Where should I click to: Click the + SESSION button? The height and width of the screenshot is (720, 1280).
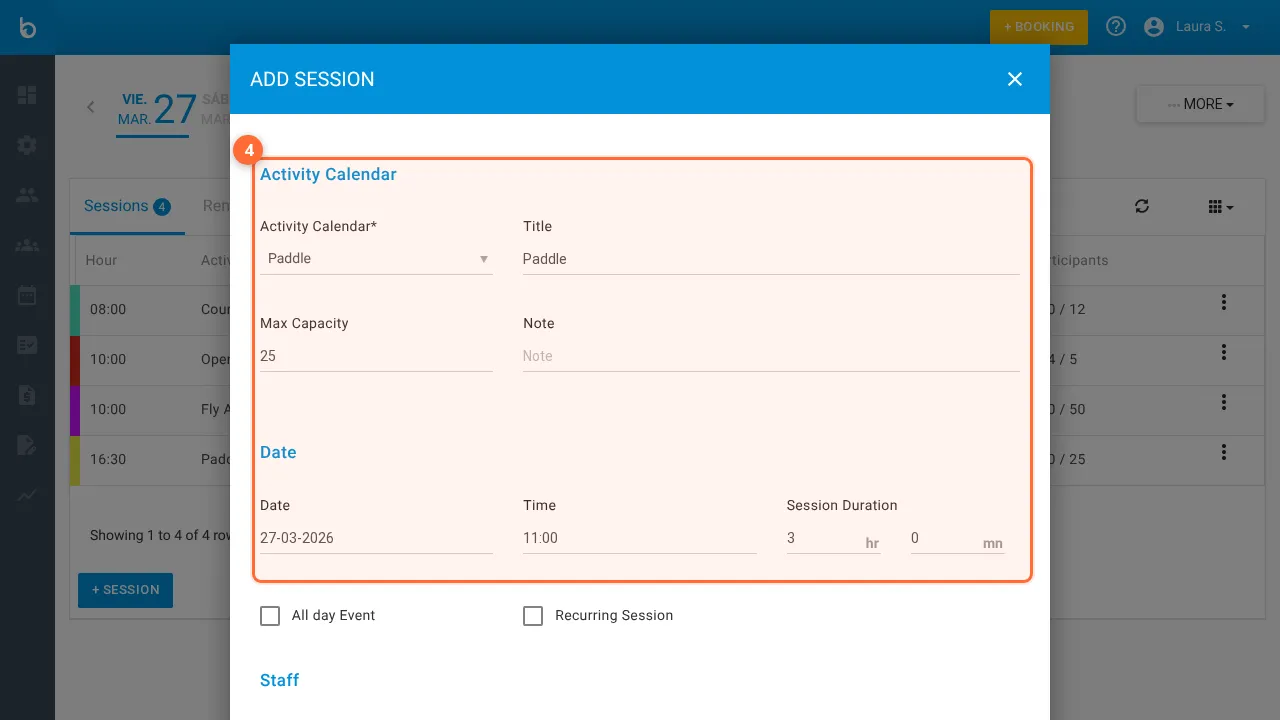click(x=125, y=590)
